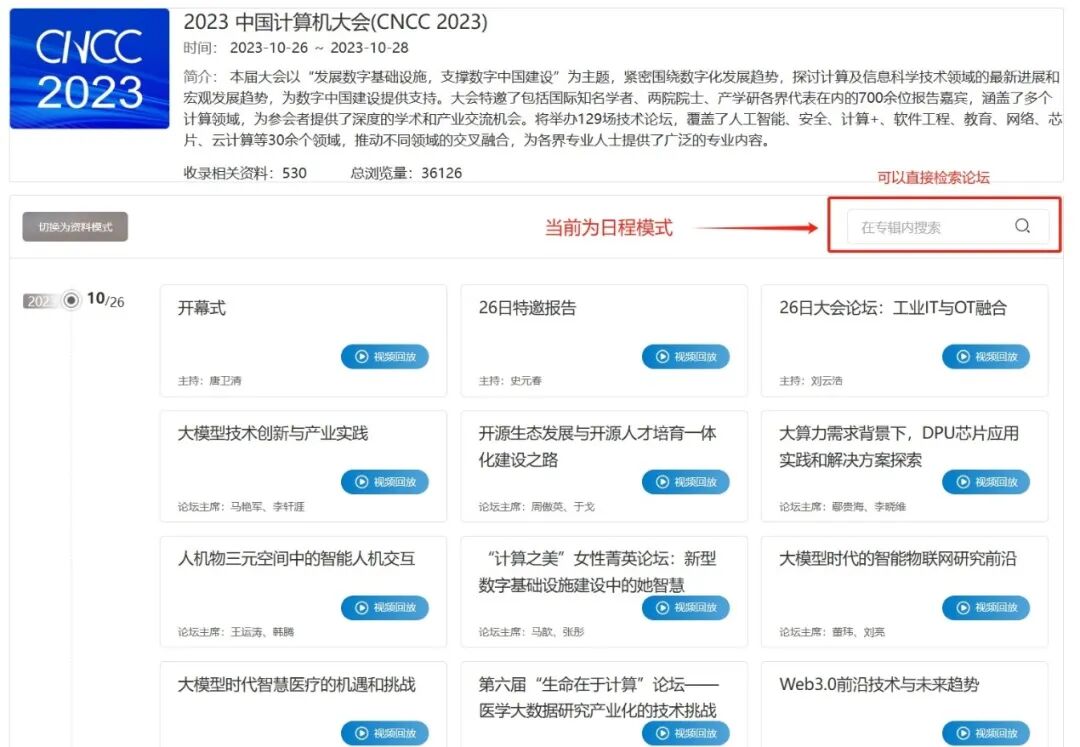
Task: Click the magnifier search icon
Action: click(1022, 226)
